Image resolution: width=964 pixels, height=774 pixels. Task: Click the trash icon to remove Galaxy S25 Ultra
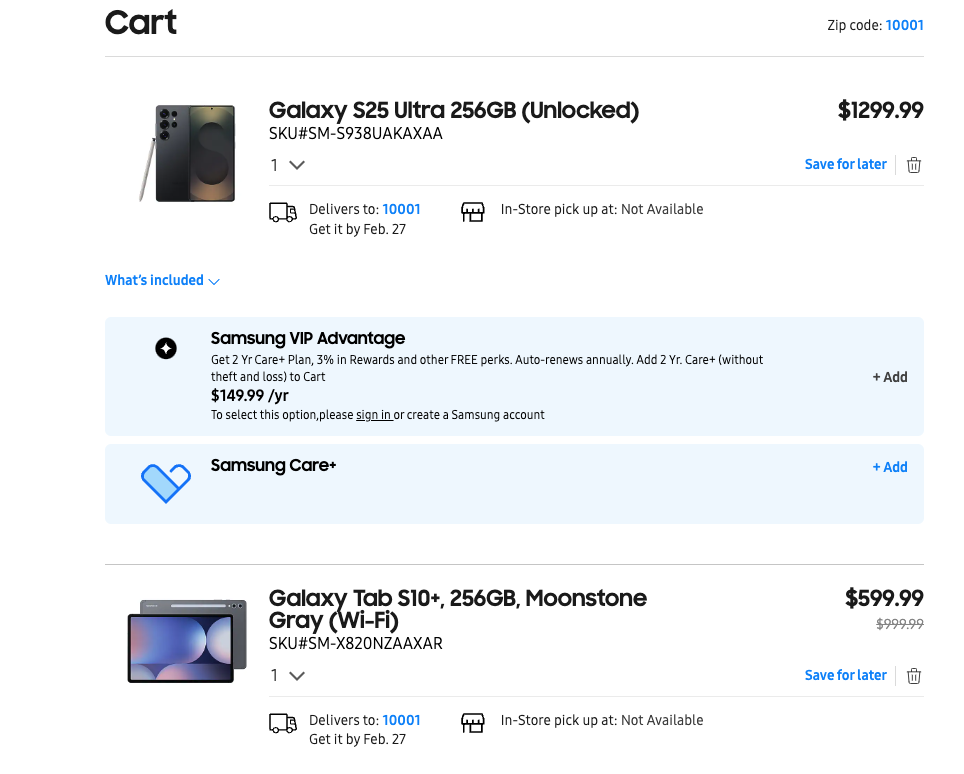(x=913, y=164)
